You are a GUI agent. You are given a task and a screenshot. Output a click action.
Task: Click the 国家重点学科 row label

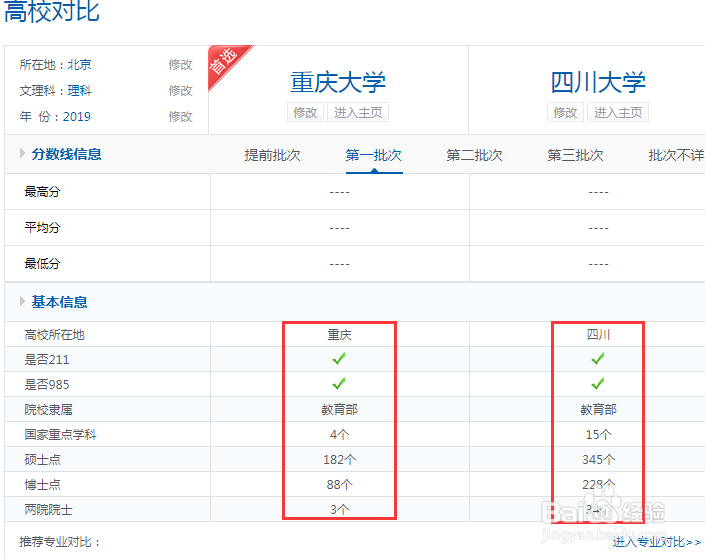pyautogui.click(x=60, y=434)
